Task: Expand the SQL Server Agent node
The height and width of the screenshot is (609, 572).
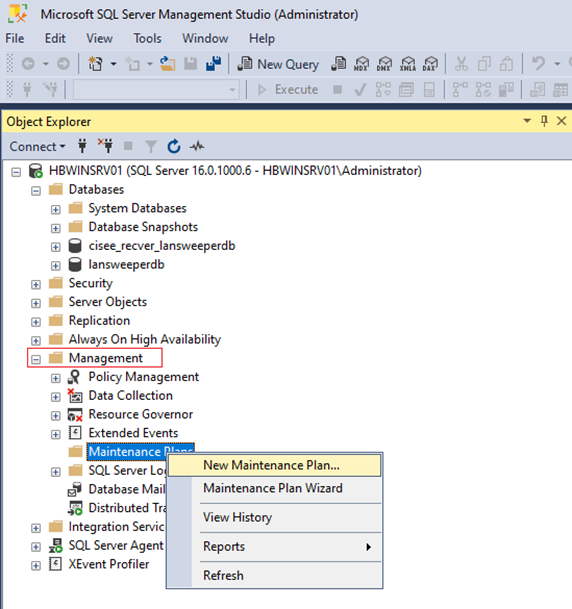Action: 36,547
